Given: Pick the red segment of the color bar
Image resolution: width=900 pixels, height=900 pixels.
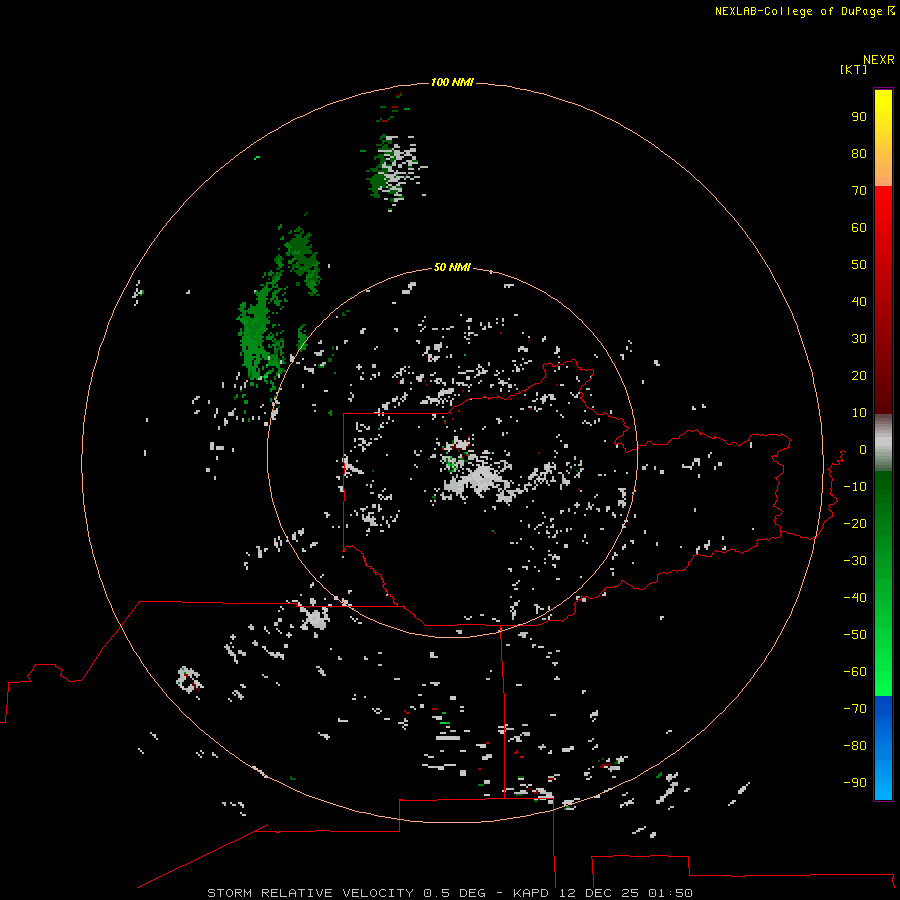Looking at the screenshot, I should coord(883,300).
